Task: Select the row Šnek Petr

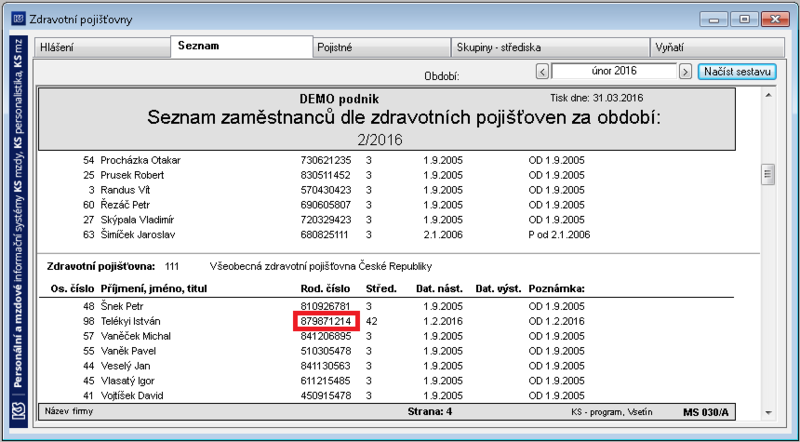Action: (x=386, y=306)
